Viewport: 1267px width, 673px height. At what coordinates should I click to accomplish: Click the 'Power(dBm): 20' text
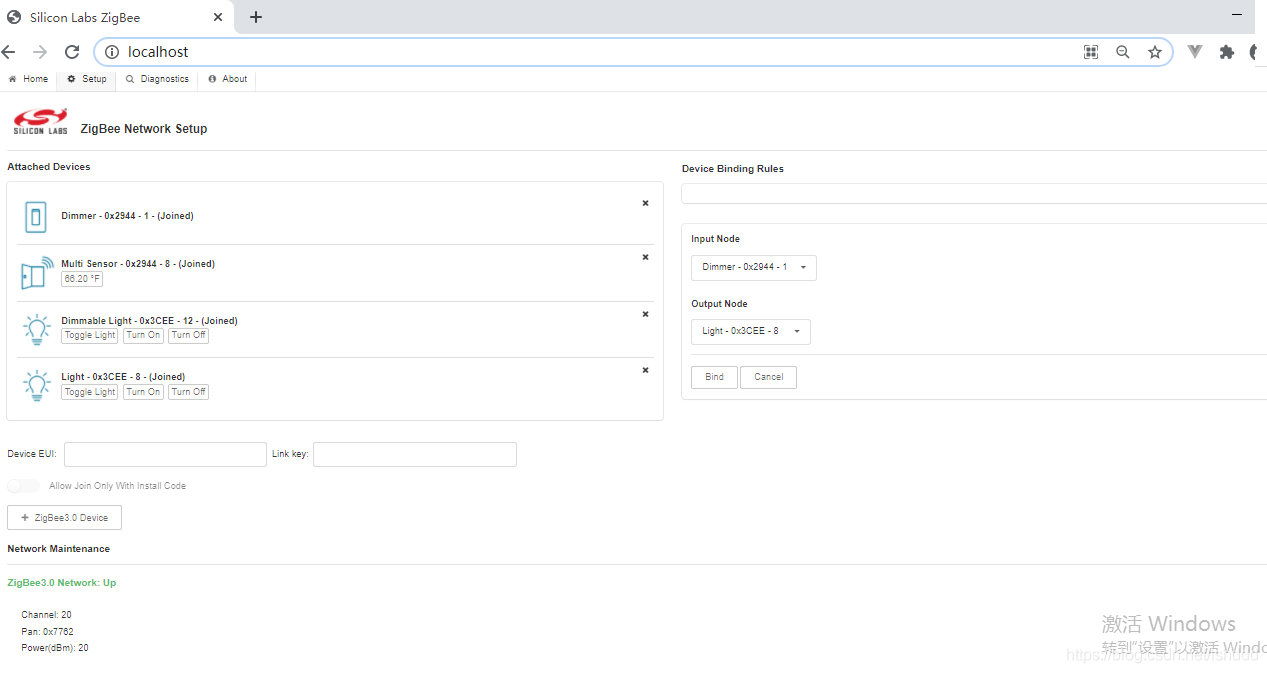55,648
